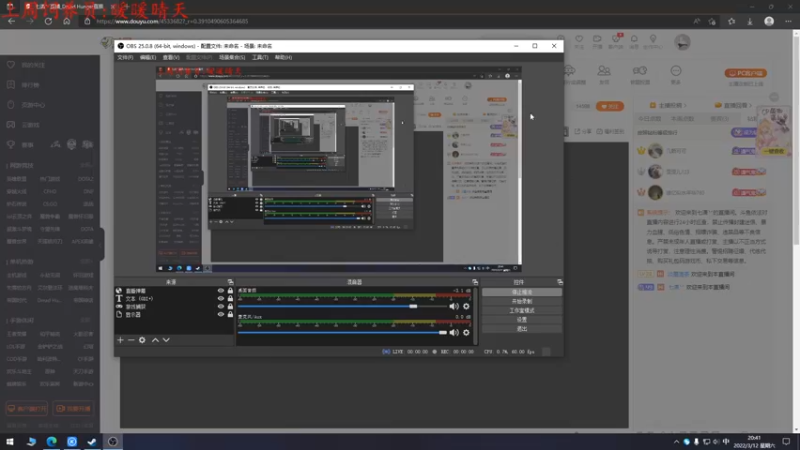Click the orange PC client button
Viewport: 800px width, 450px height.
(745, 73)
